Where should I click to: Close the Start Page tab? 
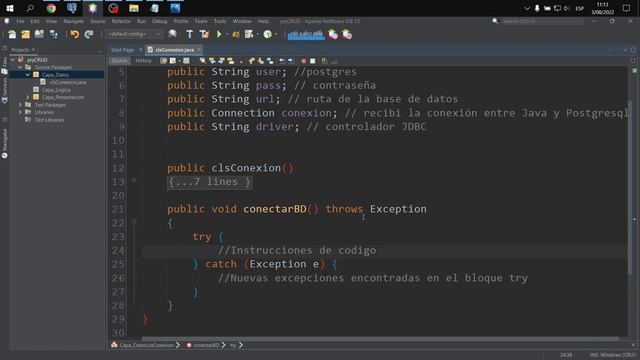pos(141,50)
